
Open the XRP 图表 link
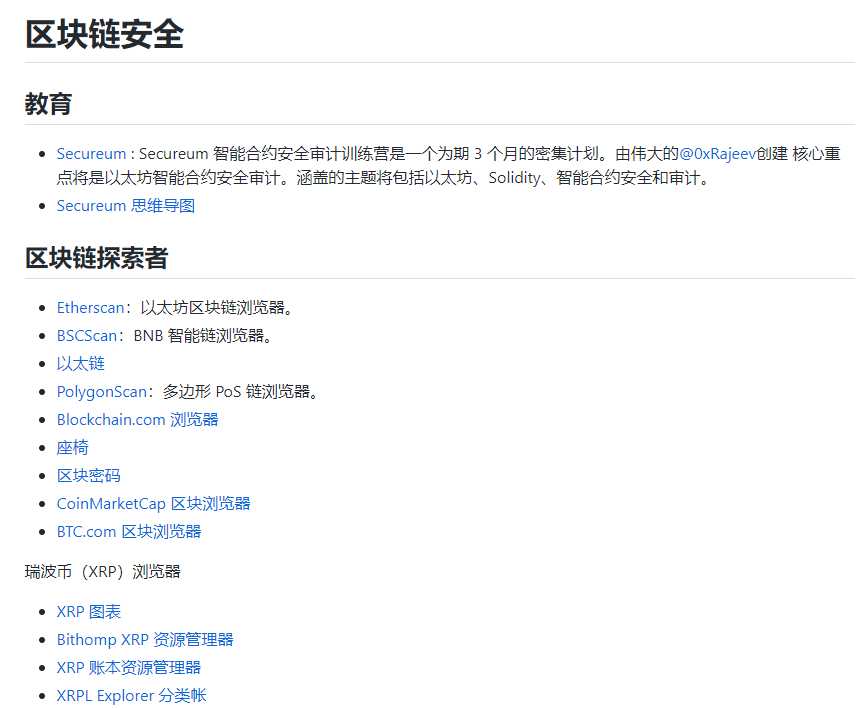click(x=89, y=612)
